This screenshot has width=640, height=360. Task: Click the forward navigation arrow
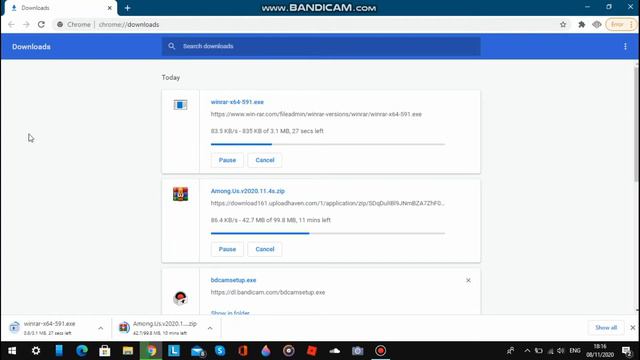point(26,24)
